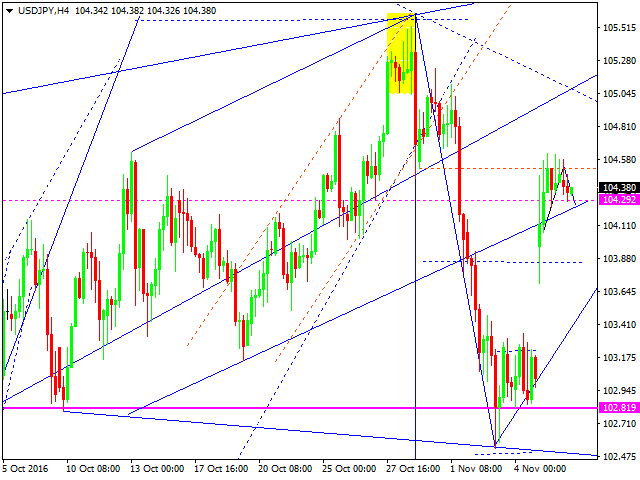This screenshot has height=480, width=640.
Task: Click the 105.045 price axis value
Action: [x=619, y=94]
